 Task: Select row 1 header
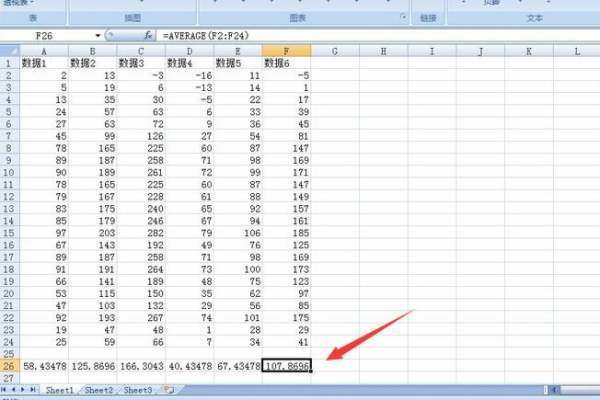coord(10,63)
